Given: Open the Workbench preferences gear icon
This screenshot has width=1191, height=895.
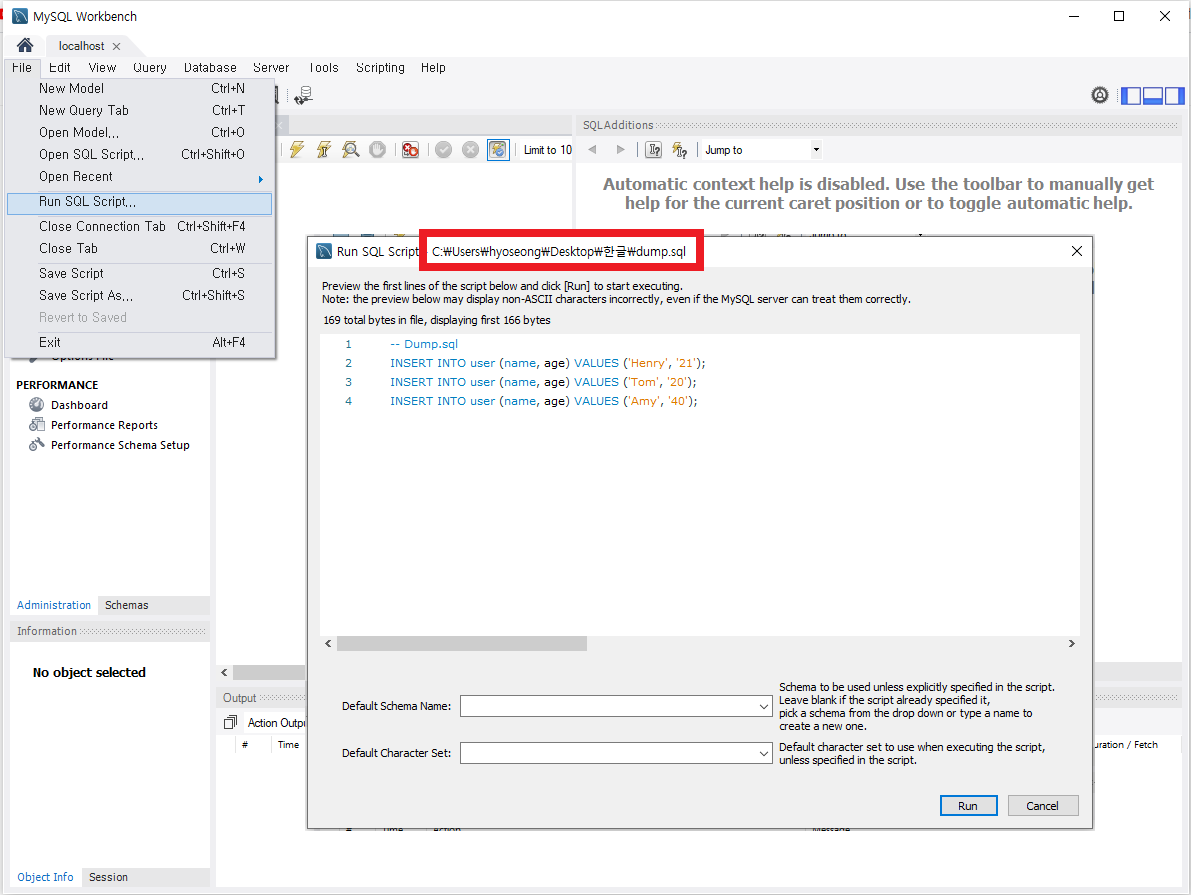Looking at the screenshot, I should 1100,95.
